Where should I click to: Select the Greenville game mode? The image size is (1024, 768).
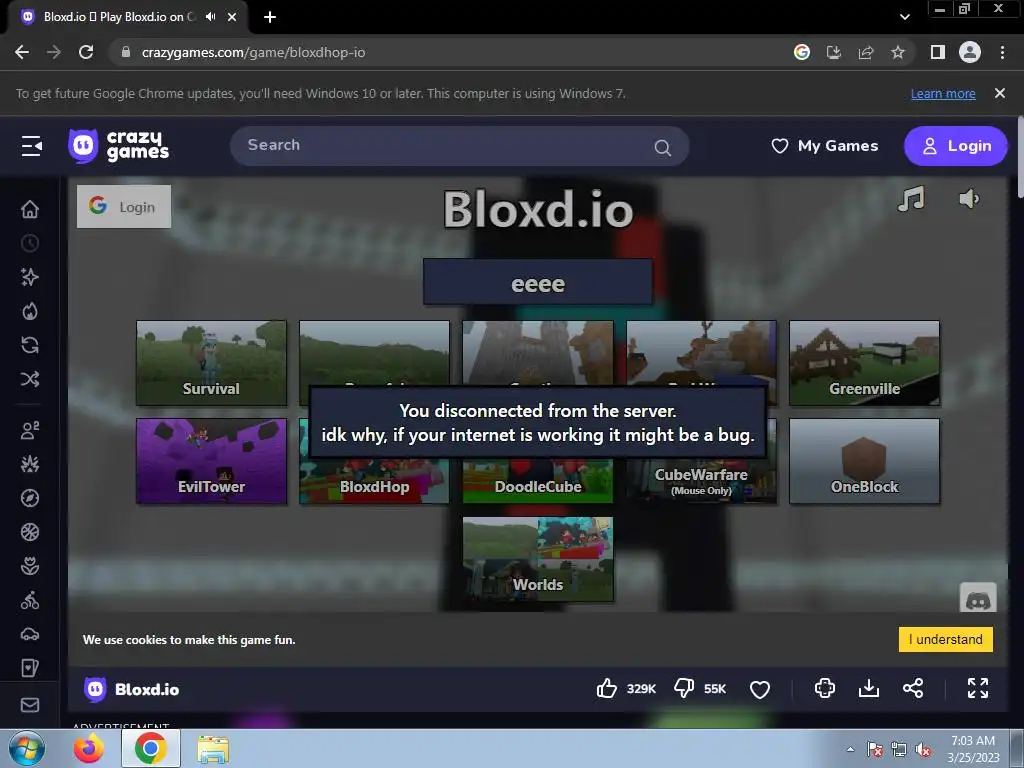[x=865, y=363]
